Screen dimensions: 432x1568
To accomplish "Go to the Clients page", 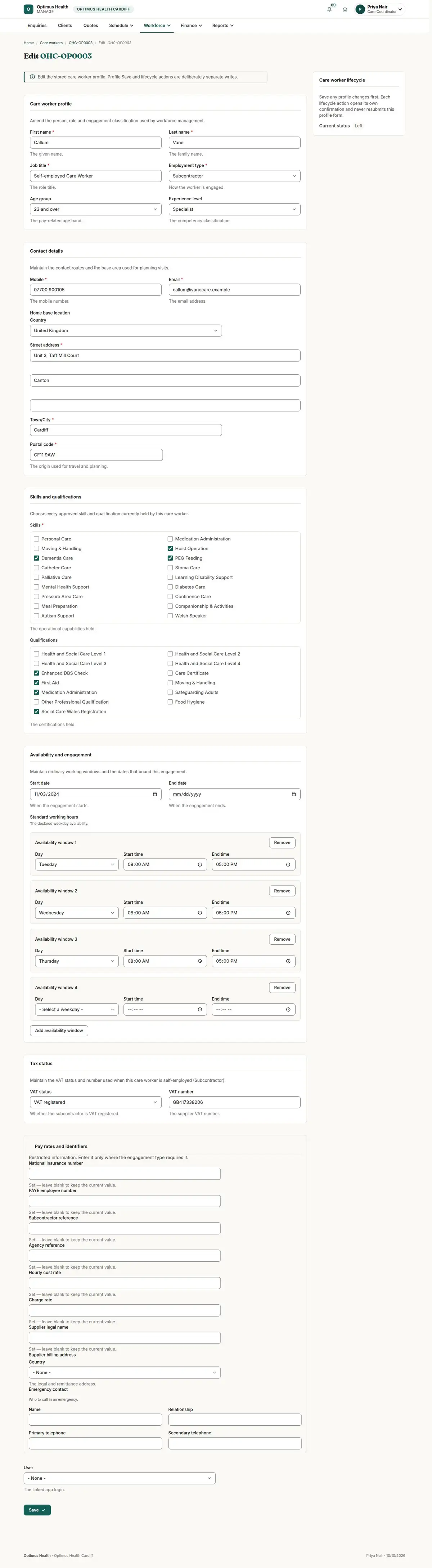I will pyautogui.click(x=65, y=26).
